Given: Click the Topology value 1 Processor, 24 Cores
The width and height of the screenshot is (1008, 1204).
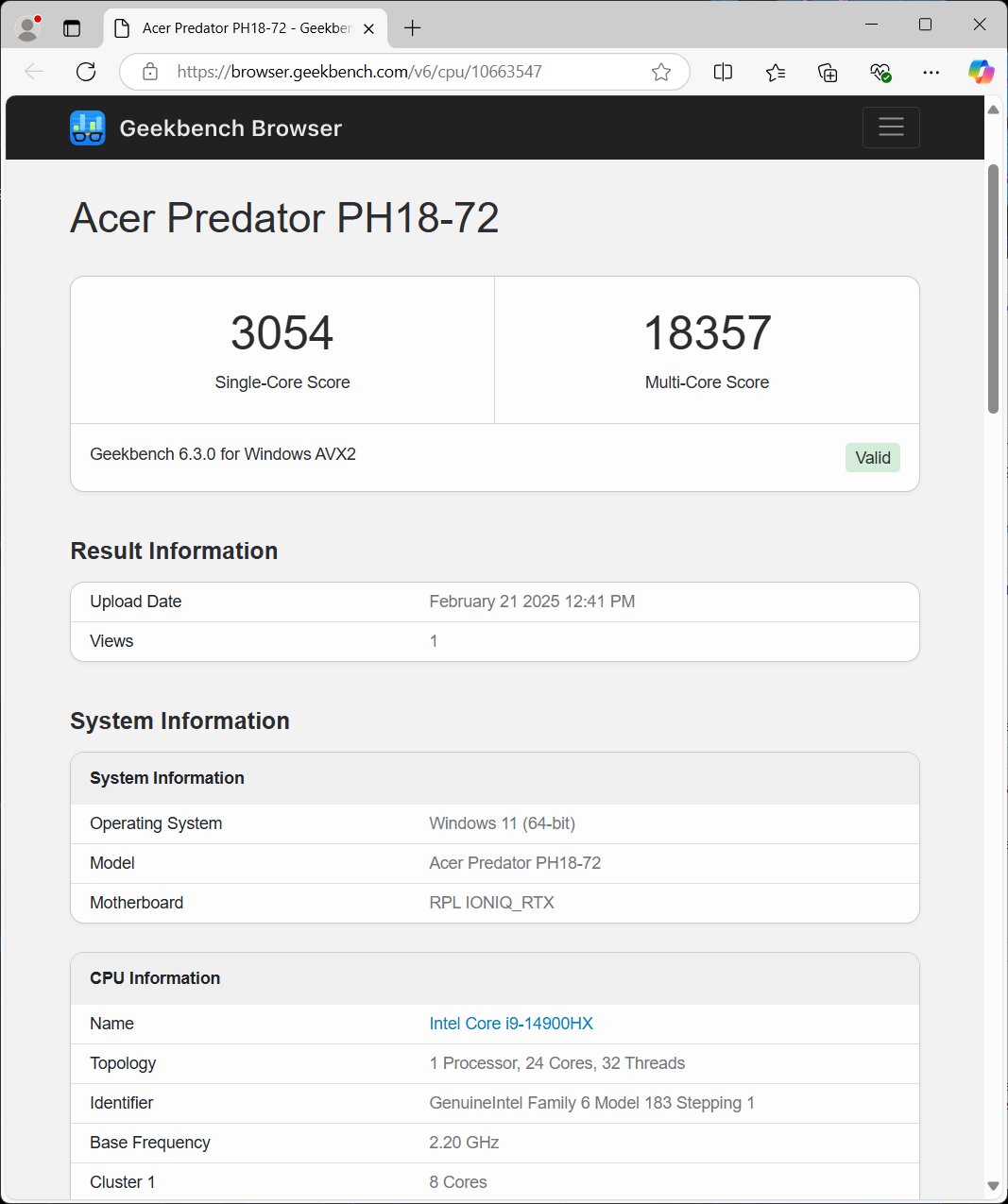Looking at the screenshot, I should 557,1063.
